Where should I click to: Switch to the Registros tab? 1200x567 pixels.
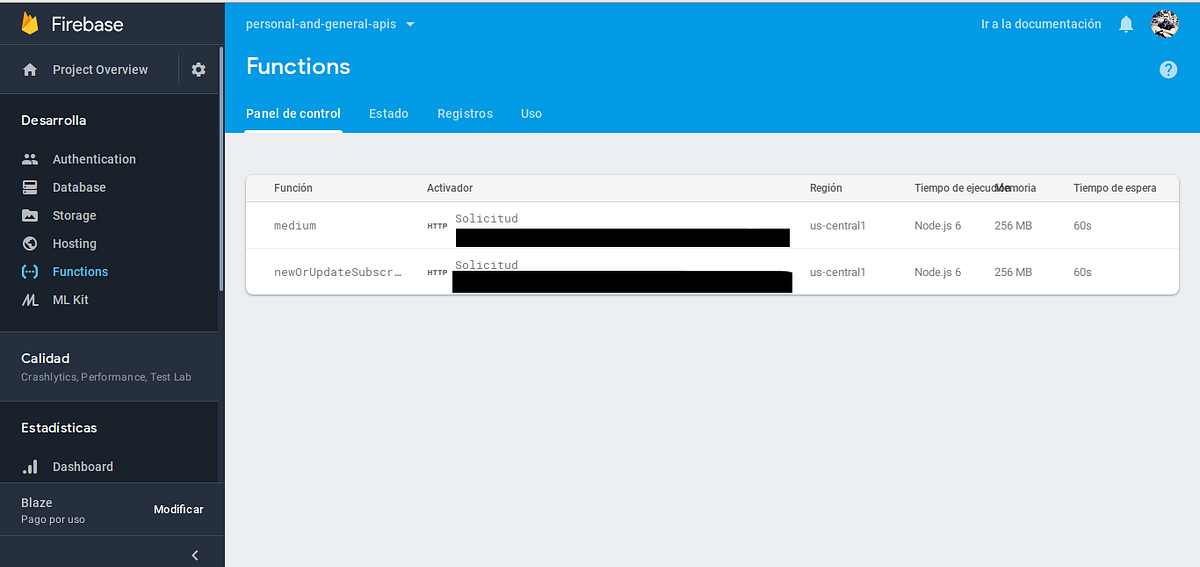[465, 114]
